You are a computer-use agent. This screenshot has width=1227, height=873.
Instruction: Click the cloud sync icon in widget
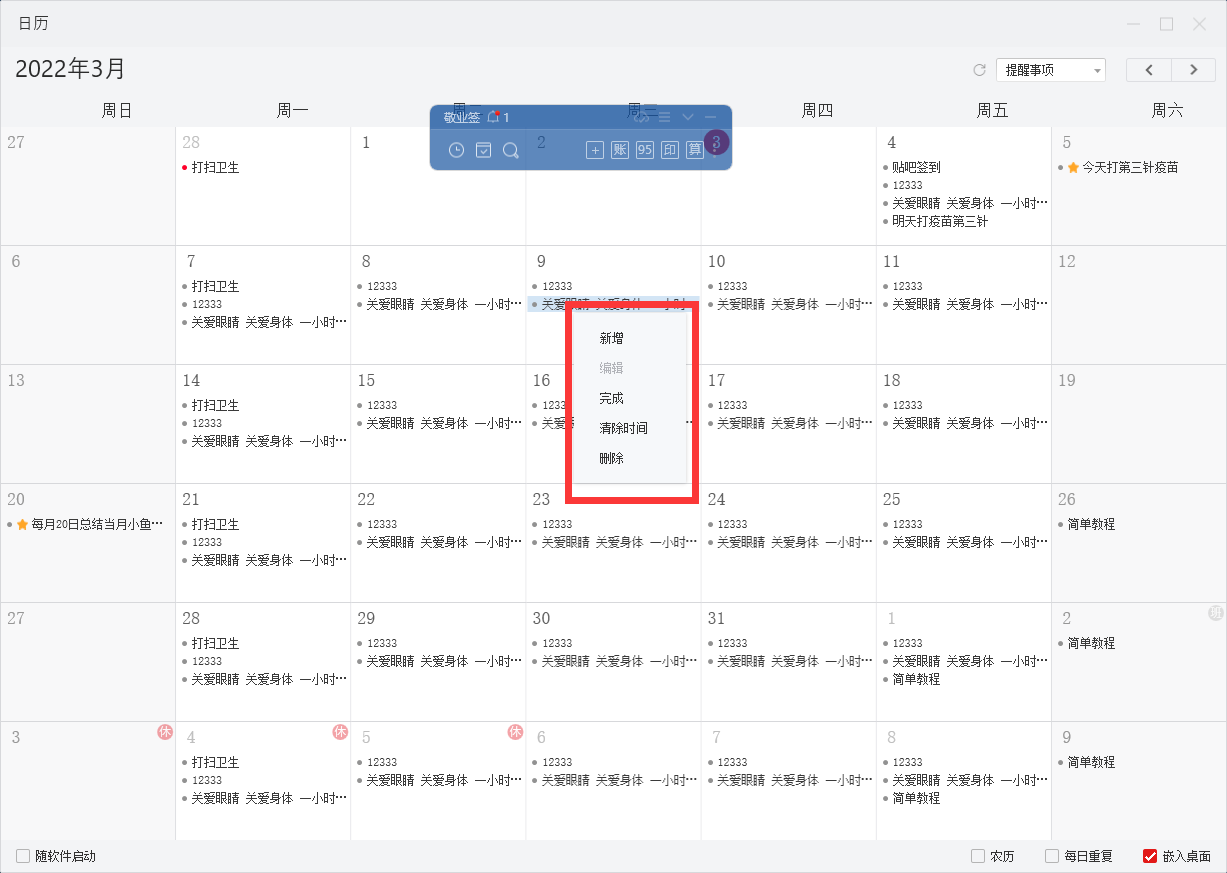click(641, 117)
